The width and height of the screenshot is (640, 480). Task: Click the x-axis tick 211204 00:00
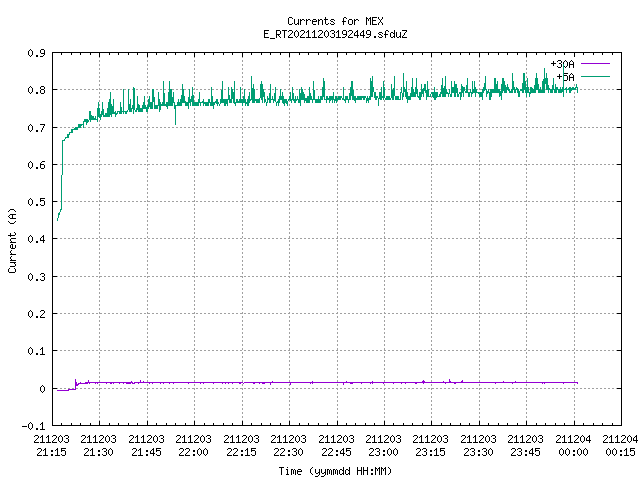pos(573,445)
